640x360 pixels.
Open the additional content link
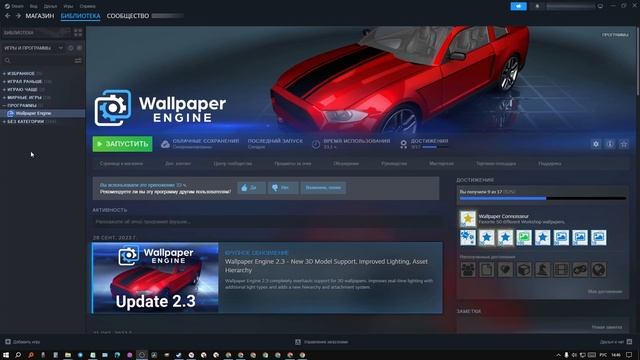178,164
